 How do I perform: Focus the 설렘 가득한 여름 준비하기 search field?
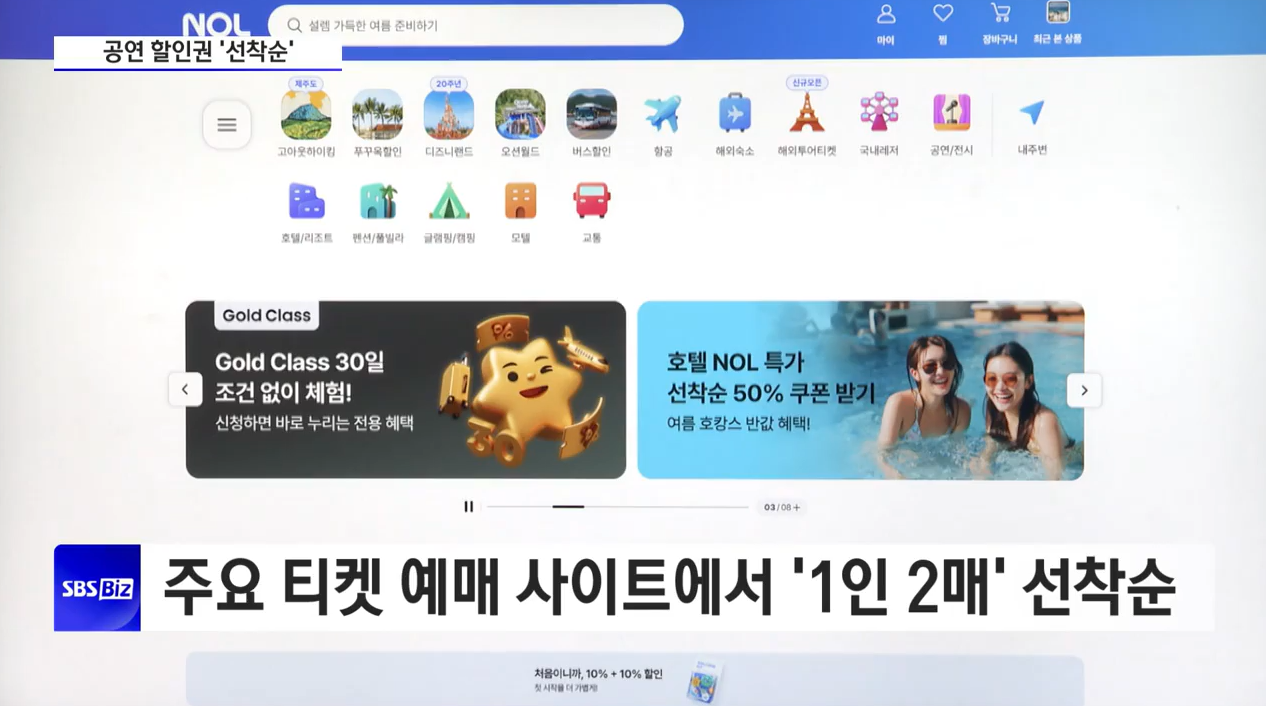[x=476, y=25]
